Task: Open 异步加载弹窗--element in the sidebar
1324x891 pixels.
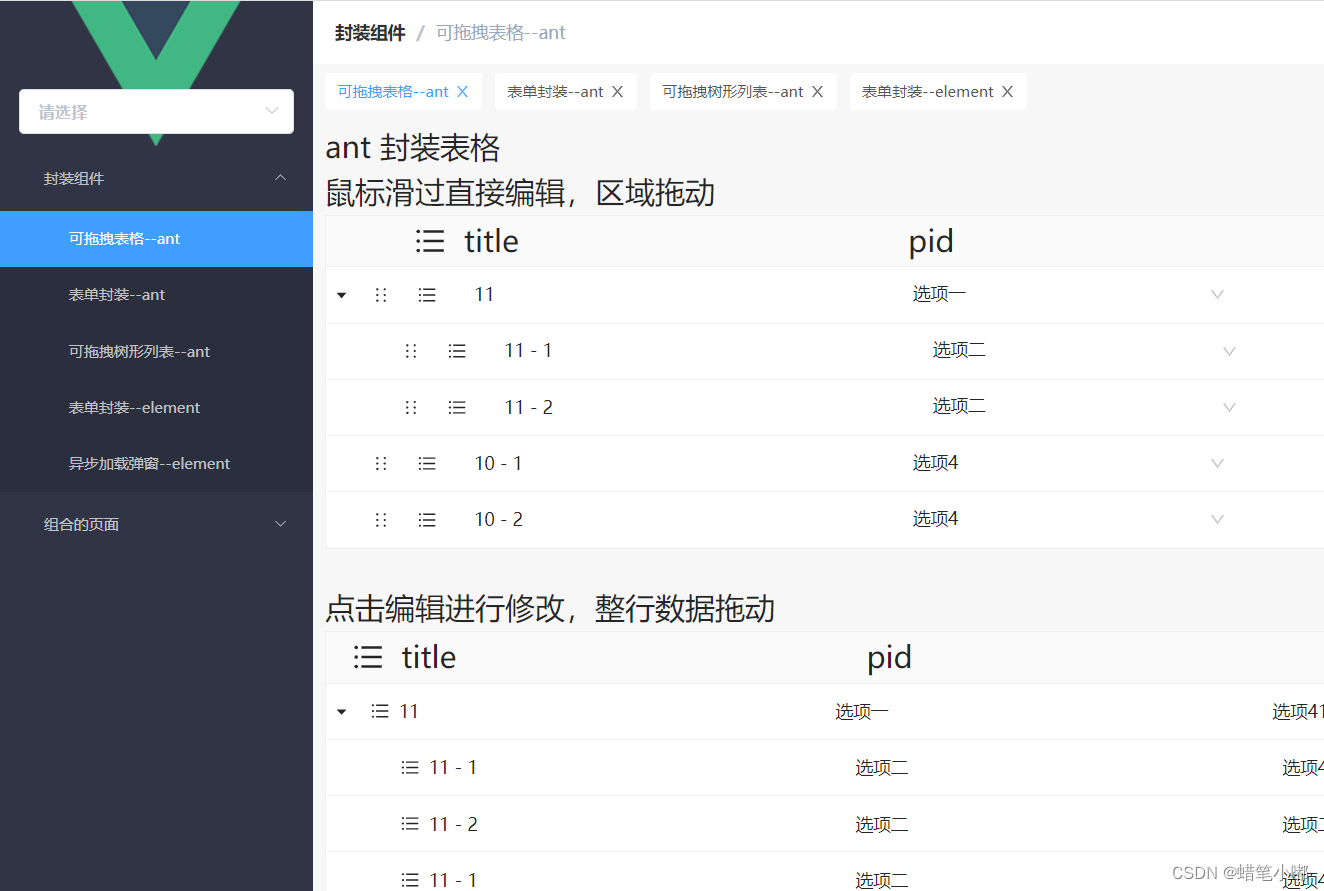Action: [x=156, y=463]
